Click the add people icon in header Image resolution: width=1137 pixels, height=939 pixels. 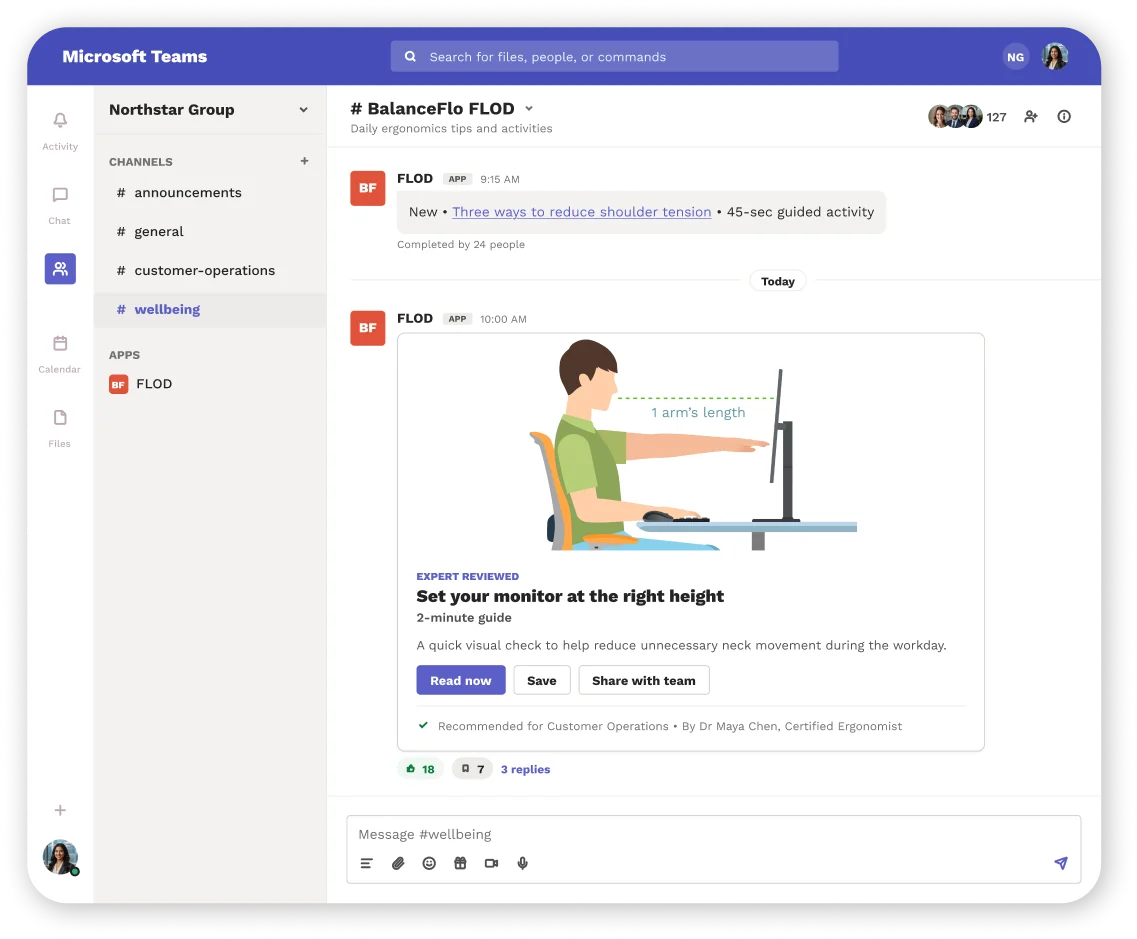click(x=1030, y=117)
